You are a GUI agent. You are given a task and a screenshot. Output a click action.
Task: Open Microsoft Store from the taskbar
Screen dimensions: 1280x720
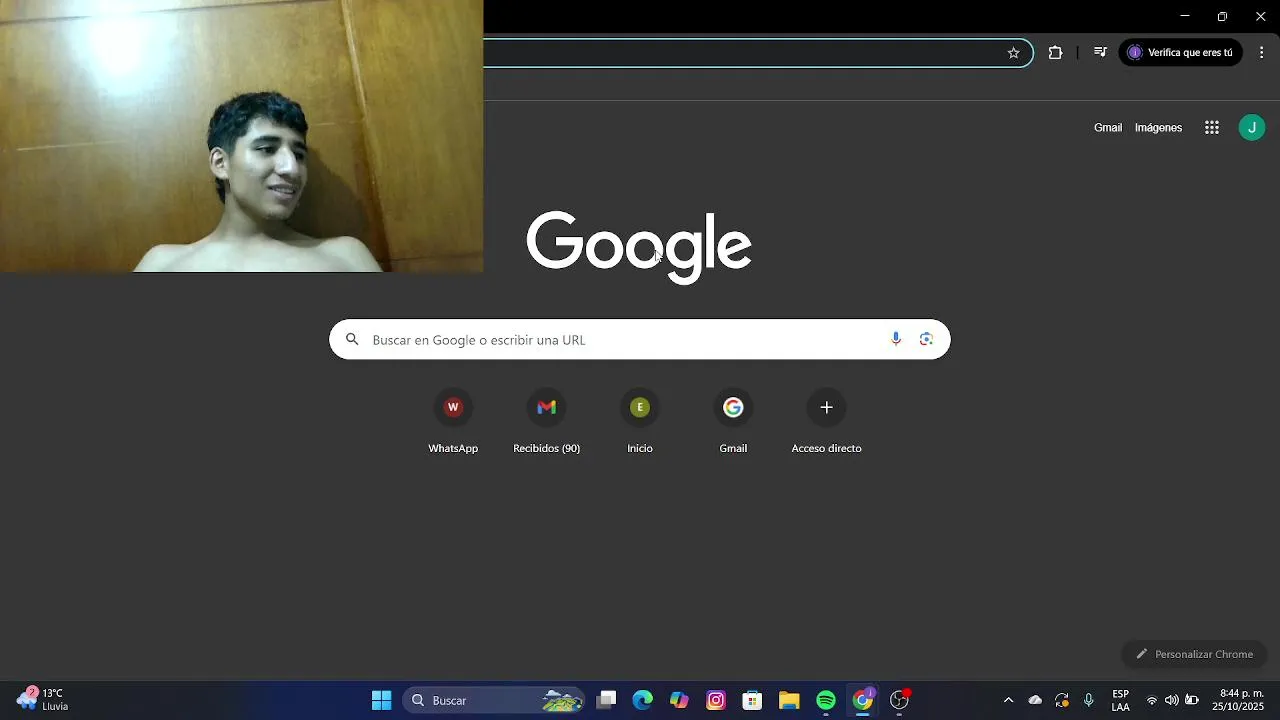(x=752, y=700)
